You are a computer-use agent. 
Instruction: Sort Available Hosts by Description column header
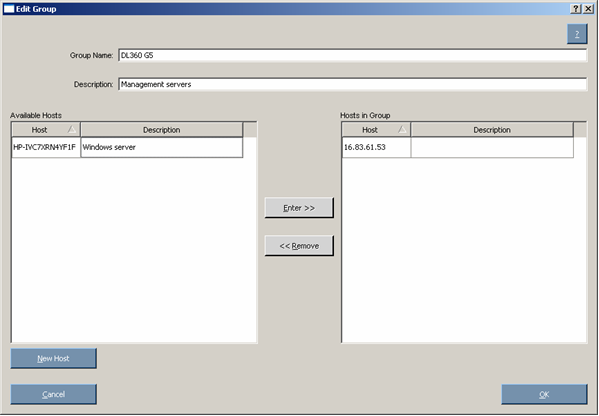pyautogui.click(x=162, y=129)
